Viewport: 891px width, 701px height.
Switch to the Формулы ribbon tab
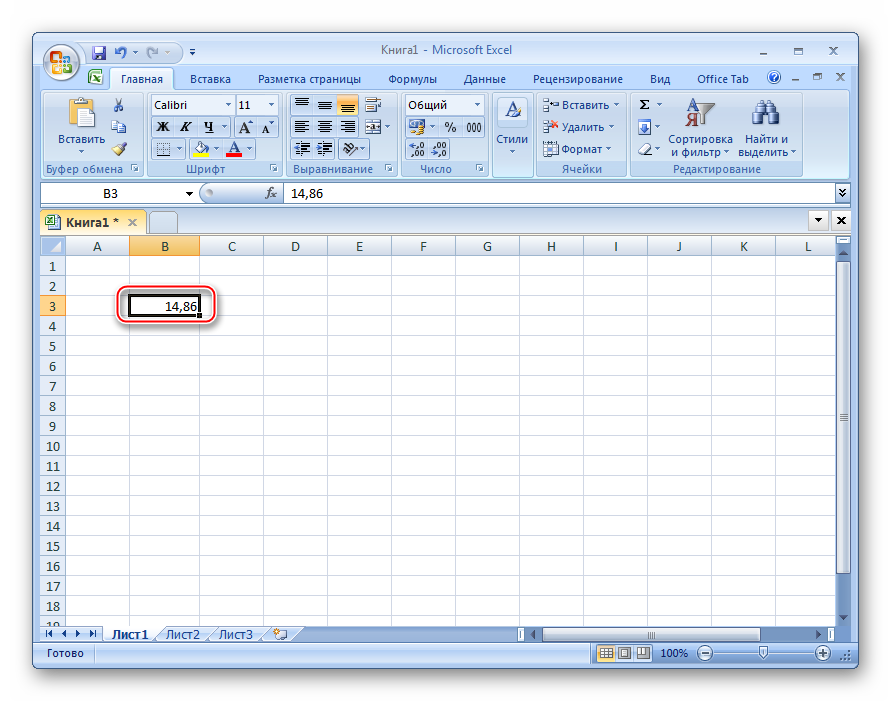(412, 79)
